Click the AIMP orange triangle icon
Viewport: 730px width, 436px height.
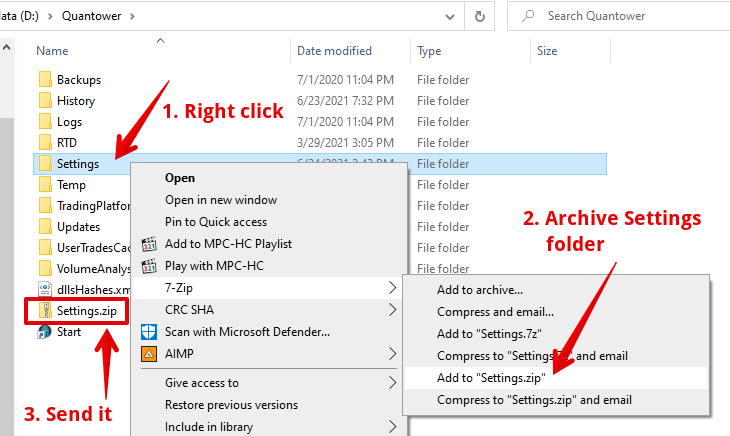coord(149,353)
